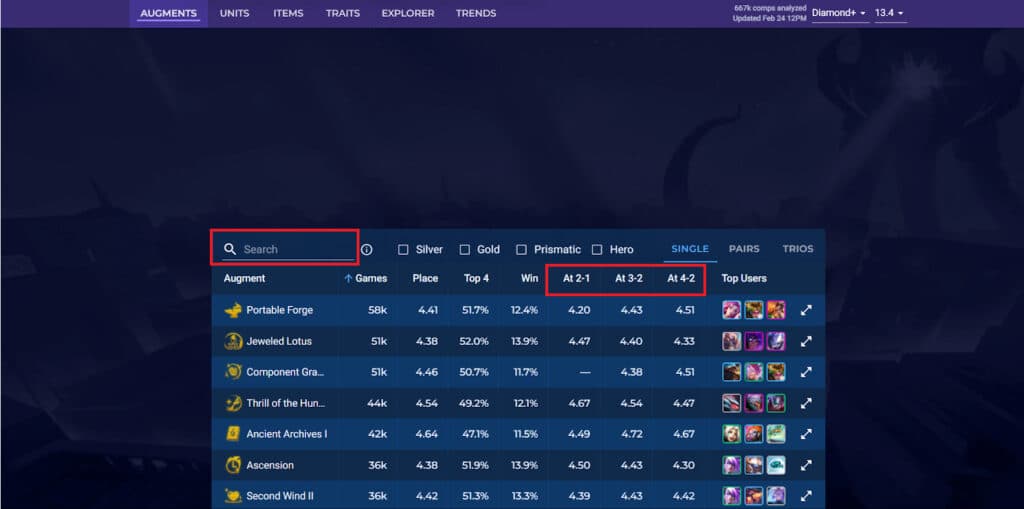The image size is (1024, 509).
Task: Expand the Portable Forge row details
Action: click(806, 310)
